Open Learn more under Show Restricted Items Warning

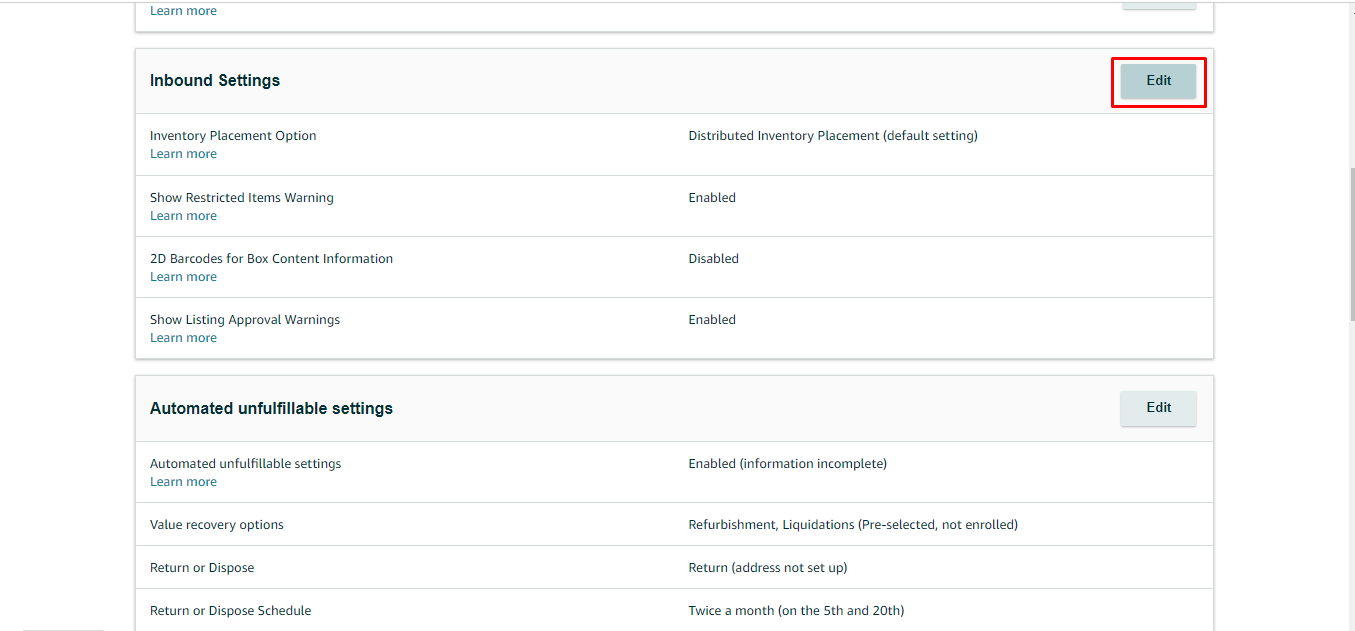point(183,216)
